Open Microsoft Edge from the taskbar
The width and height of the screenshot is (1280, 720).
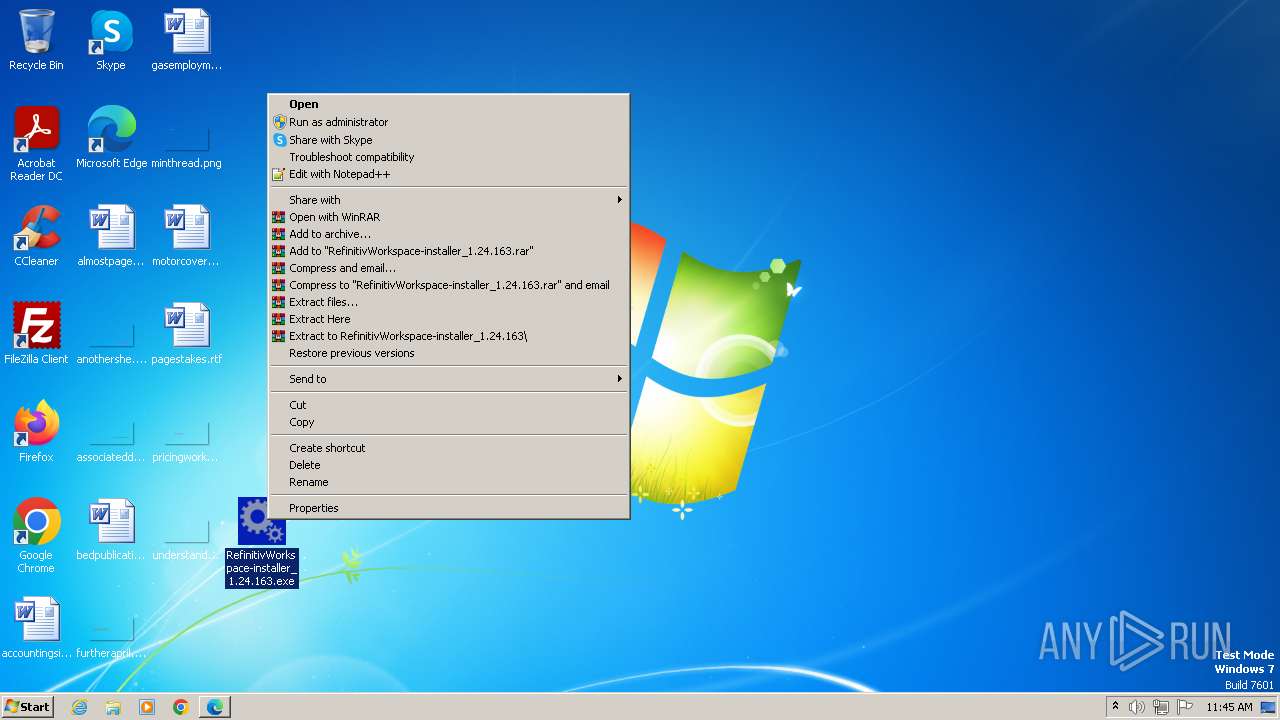[x=215, y=707]
